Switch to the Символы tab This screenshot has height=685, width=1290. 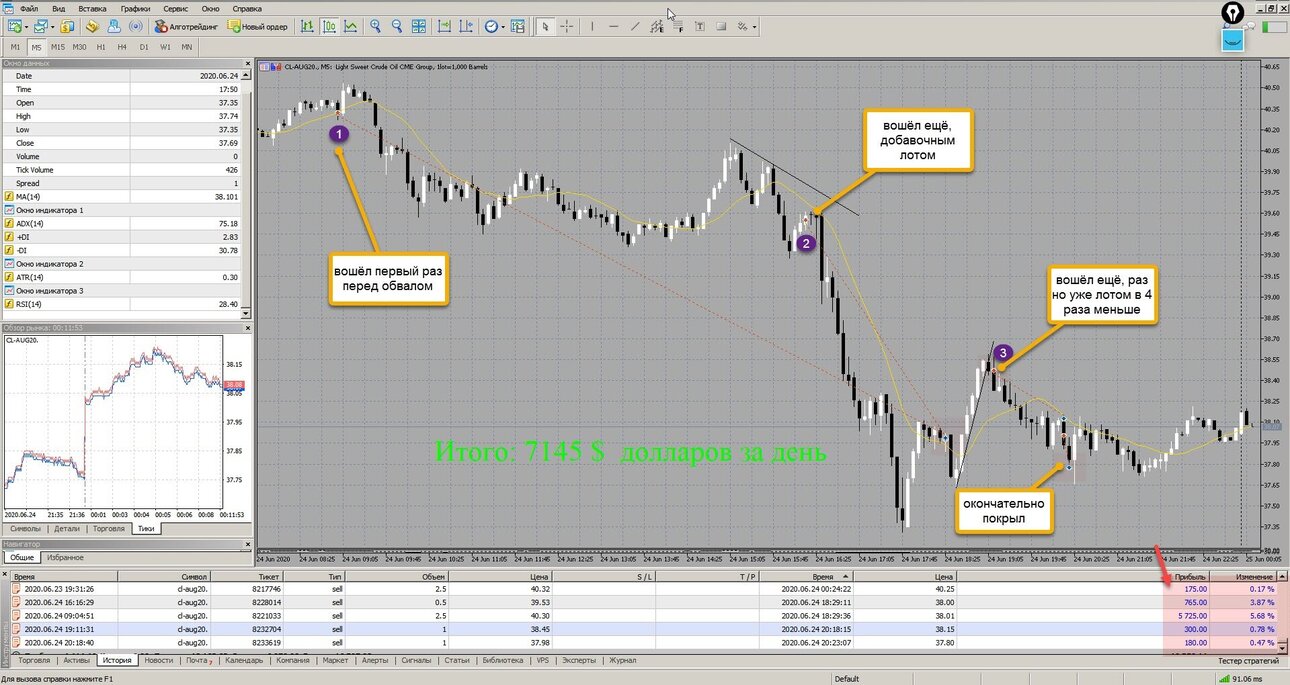point(26,528)
